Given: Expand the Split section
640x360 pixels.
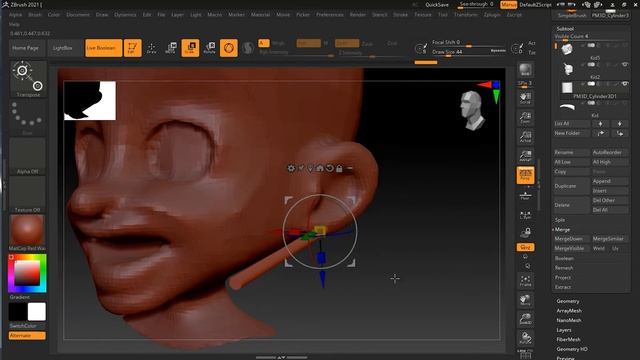Looking at the screenshot, I should pos(560,220).
